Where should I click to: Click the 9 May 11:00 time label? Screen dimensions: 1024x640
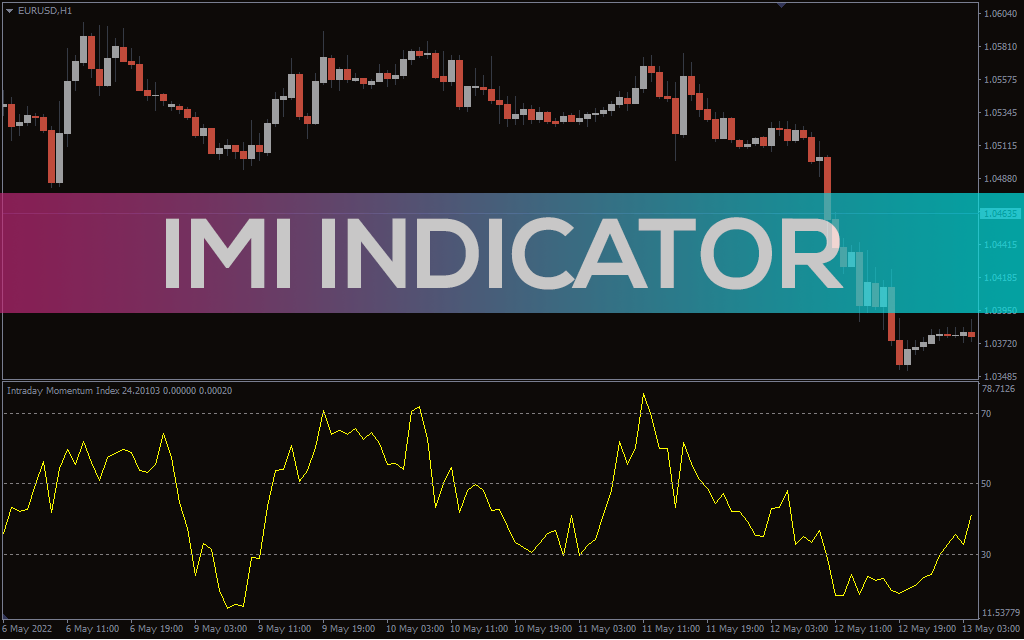pos(285,629)
